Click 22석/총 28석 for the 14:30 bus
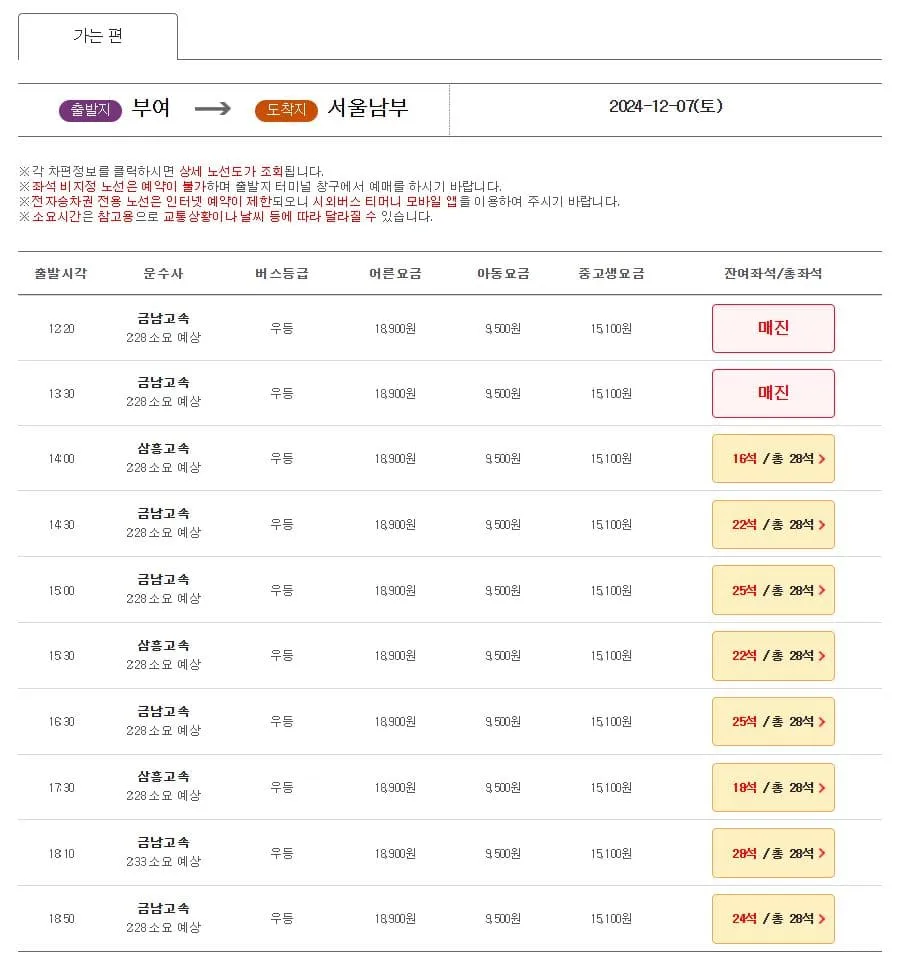 [772, 524]
